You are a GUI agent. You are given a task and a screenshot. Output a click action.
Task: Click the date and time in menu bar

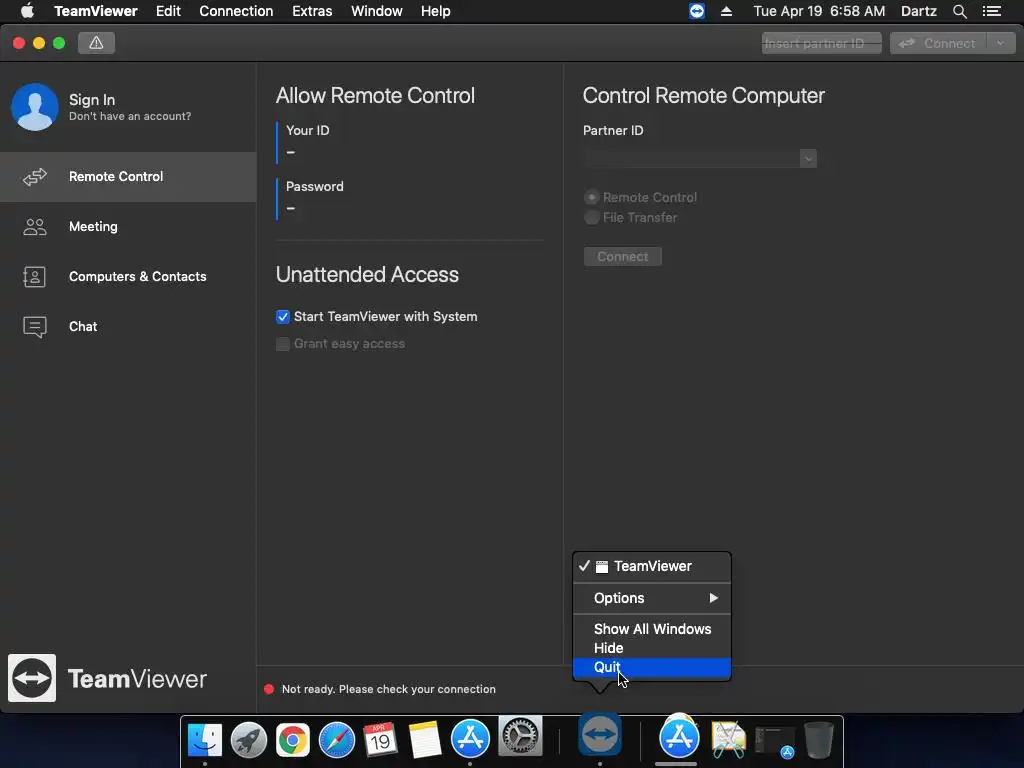click(x=819, y=11)
